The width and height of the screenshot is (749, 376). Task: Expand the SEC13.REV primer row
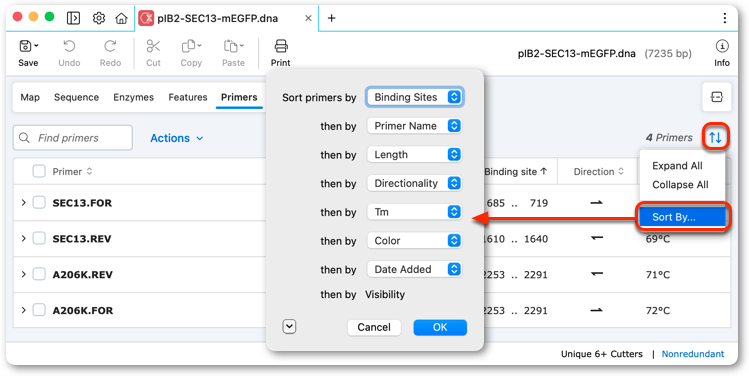[x=23, y=238]
